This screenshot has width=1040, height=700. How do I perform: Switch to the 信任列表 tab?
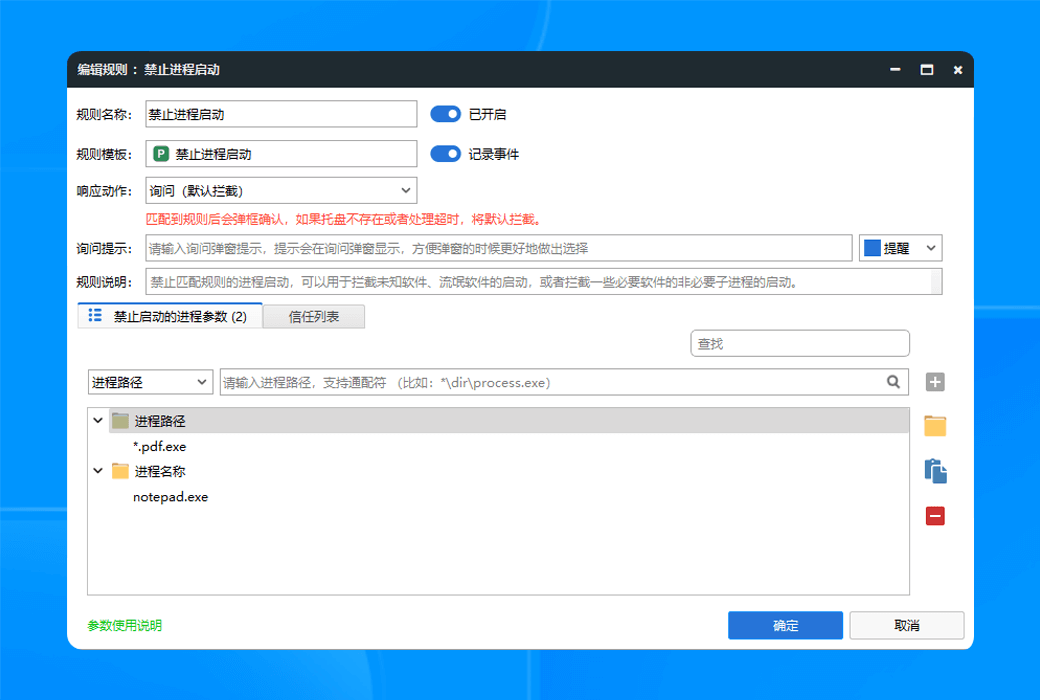pos(314,316)
